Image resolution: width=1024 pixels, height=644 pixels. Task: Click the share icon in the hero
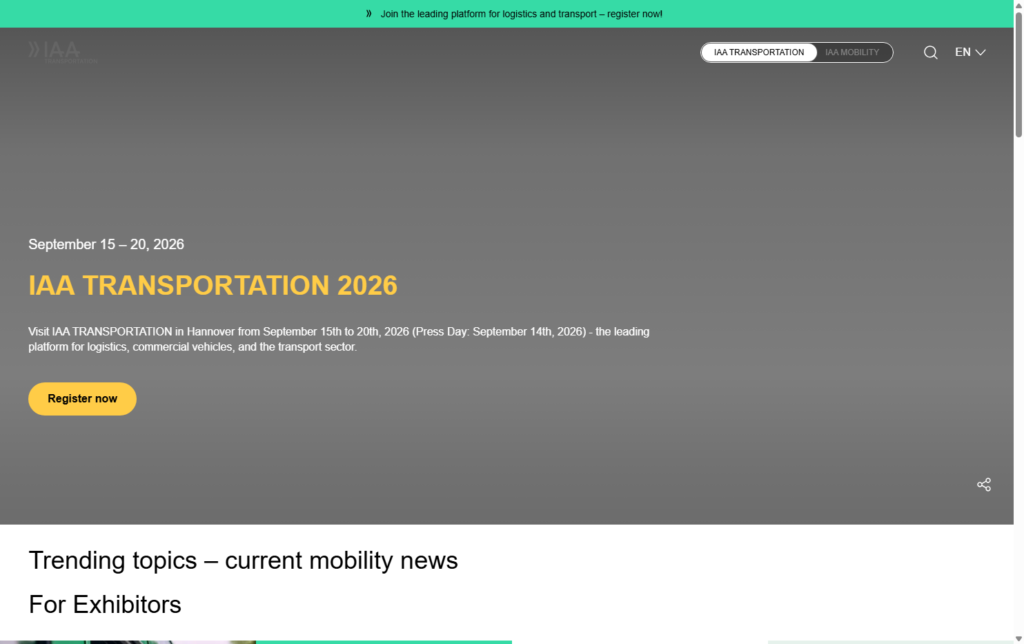[983, 484]
